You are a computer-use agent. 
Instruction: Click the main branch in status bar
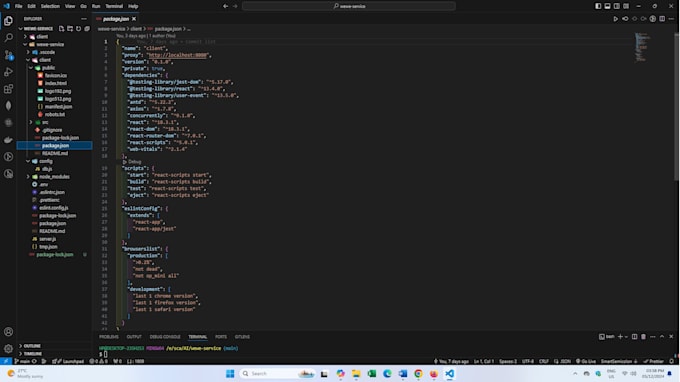coord(22,361)
